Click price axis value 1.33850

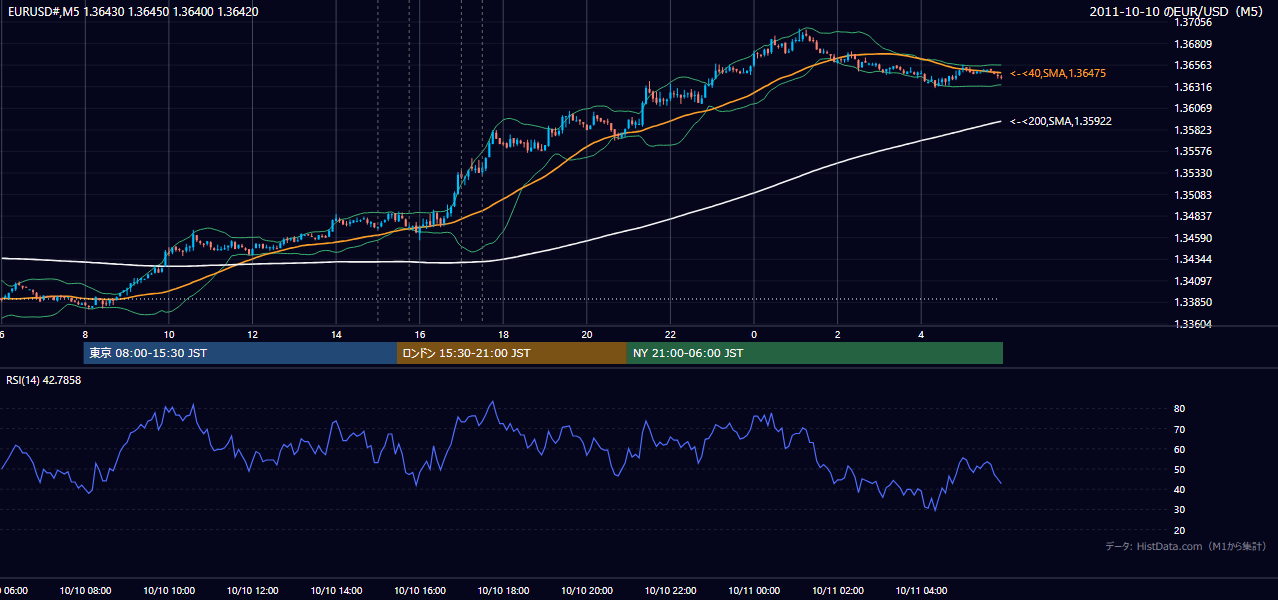1195,302
